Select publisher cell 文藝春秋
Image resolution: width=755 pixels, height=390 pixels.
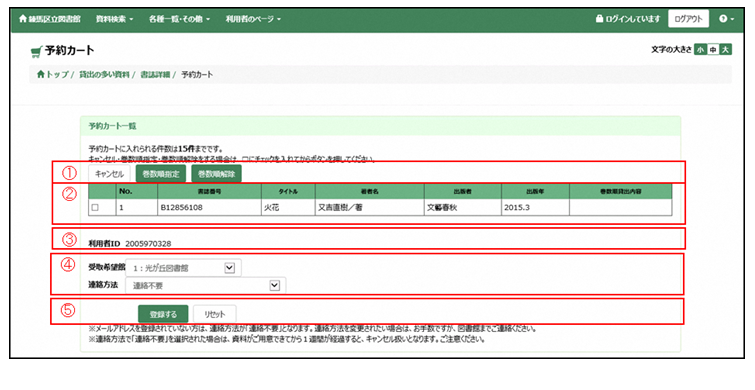pos(463,208)
